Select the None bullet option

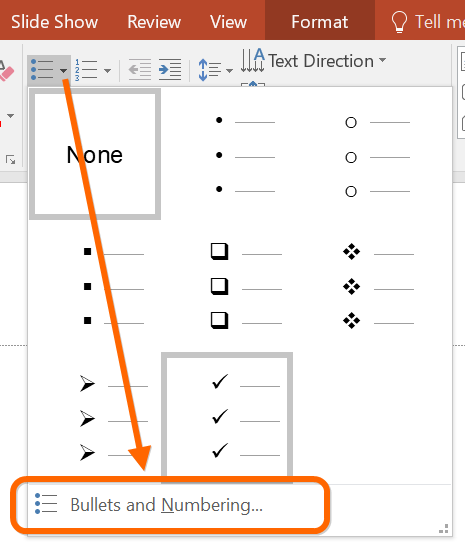[x=95, y=154]
